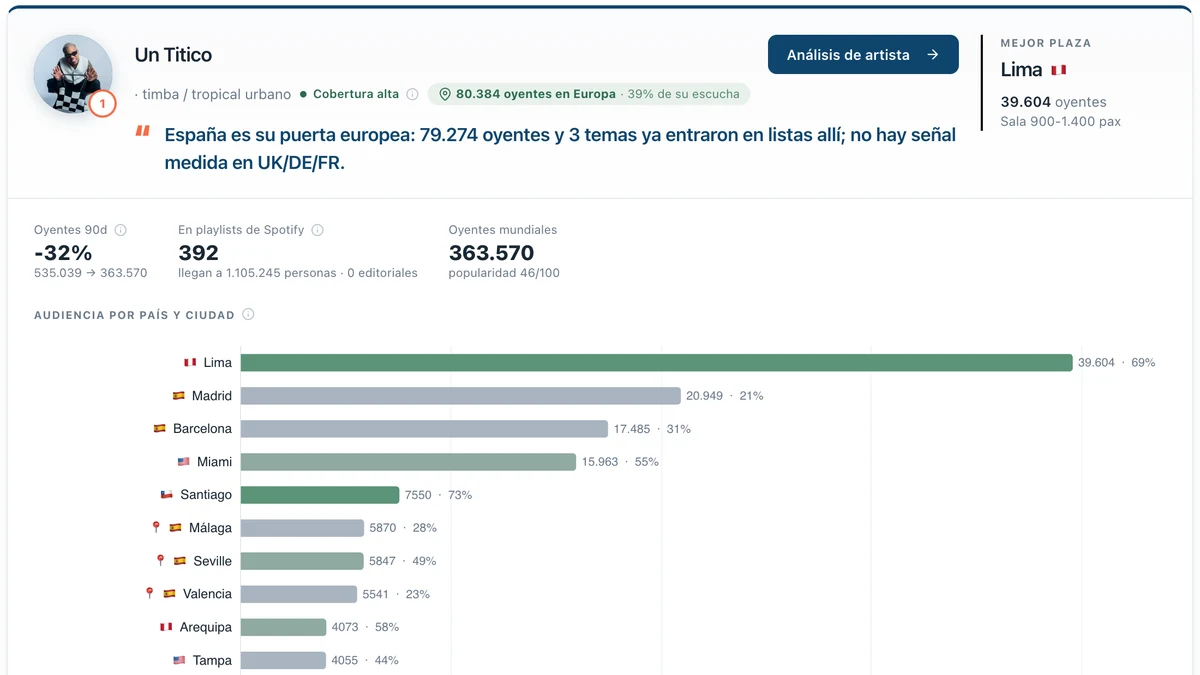Click the Seville city label
The image size is (1200, 675).
[x=213, y=561]
